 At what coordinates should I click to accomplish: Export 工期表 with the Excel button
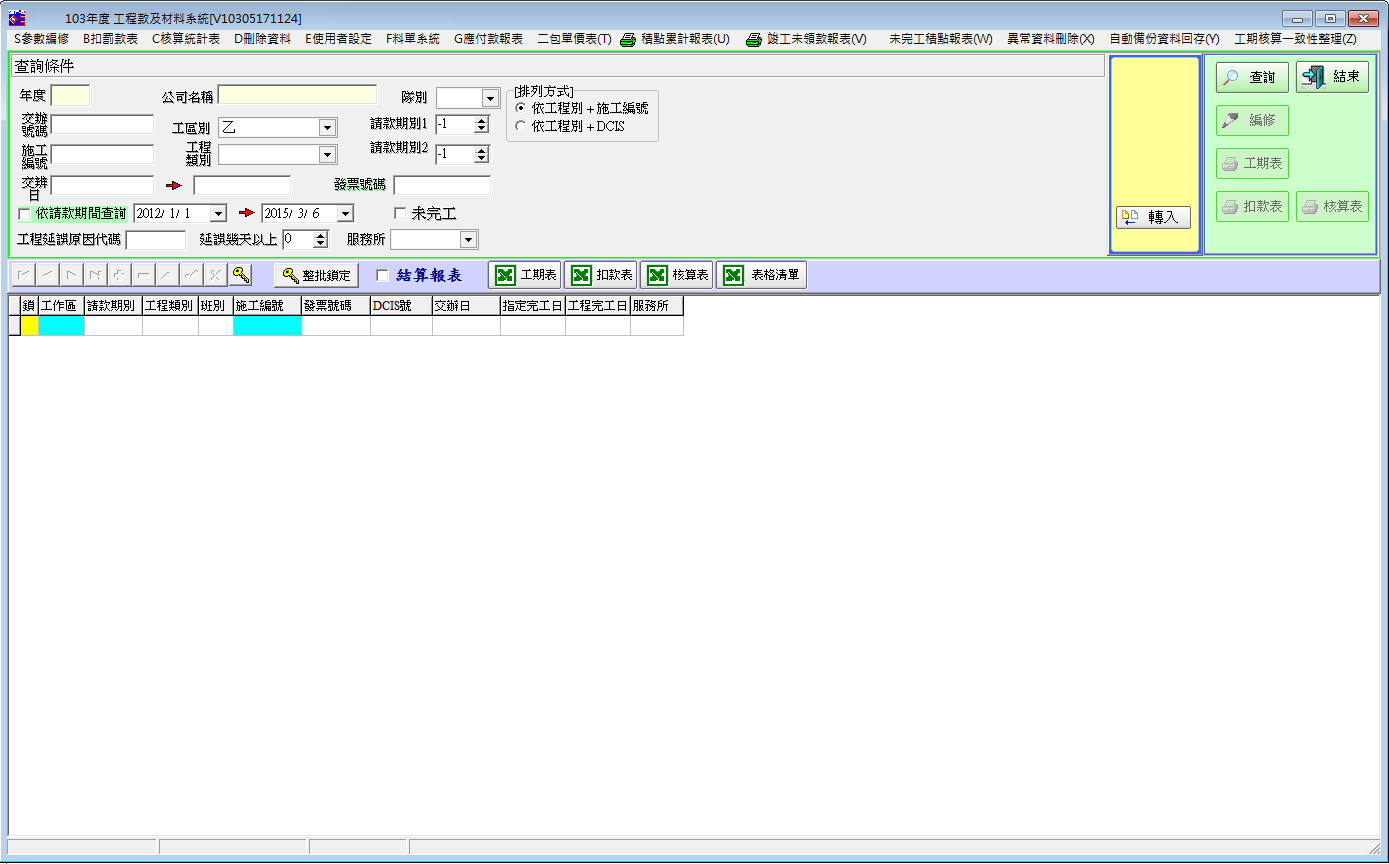point(525,275)
